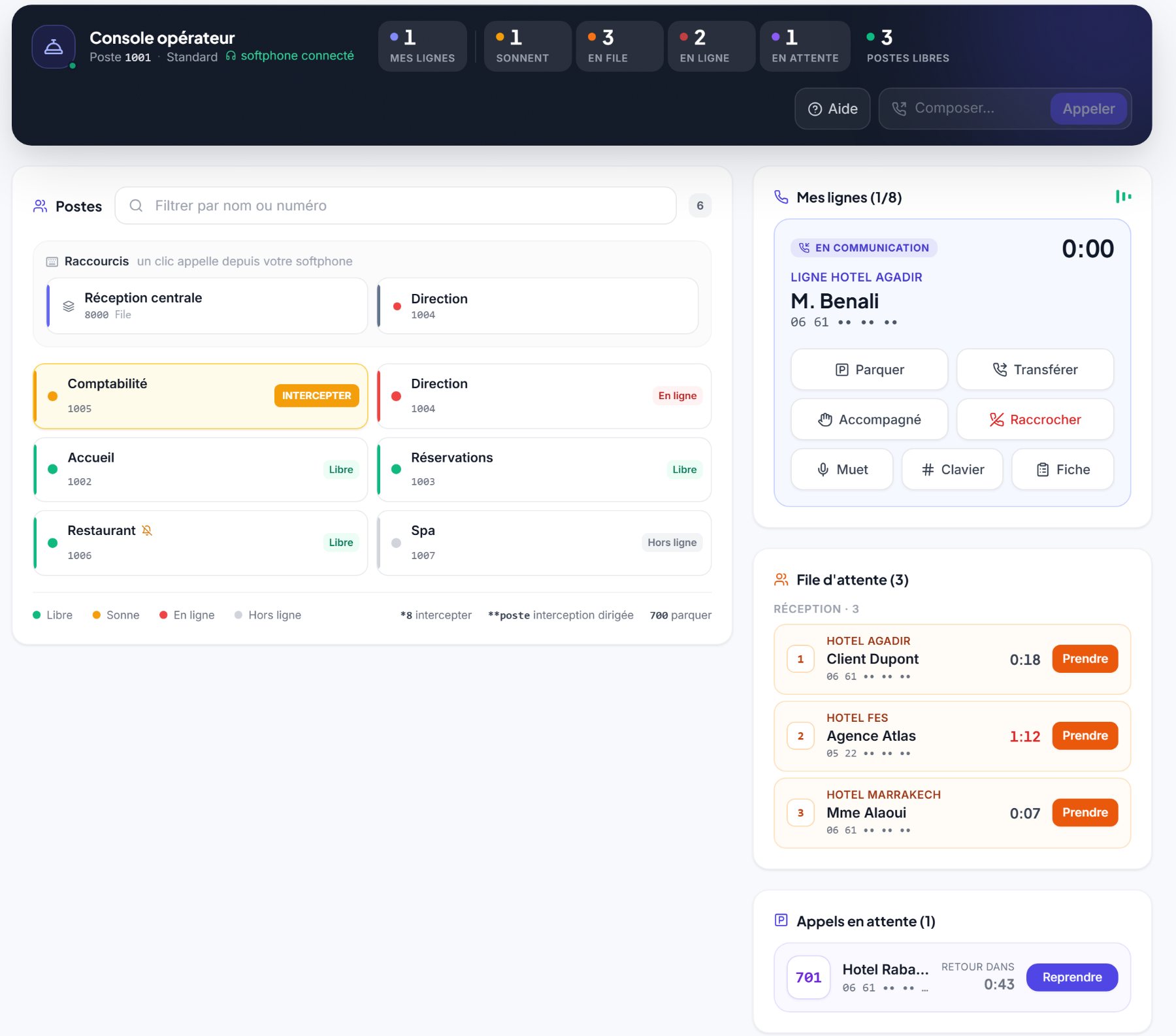Click the Raccourcis keyboard icon
Screen dimensions: 1176x1036
(x=52, y=262)
